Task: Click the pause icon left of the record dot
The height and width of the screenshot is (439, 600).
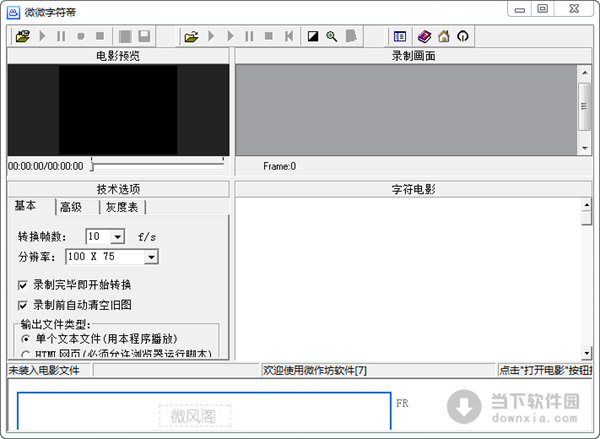Action: (61, 36)
